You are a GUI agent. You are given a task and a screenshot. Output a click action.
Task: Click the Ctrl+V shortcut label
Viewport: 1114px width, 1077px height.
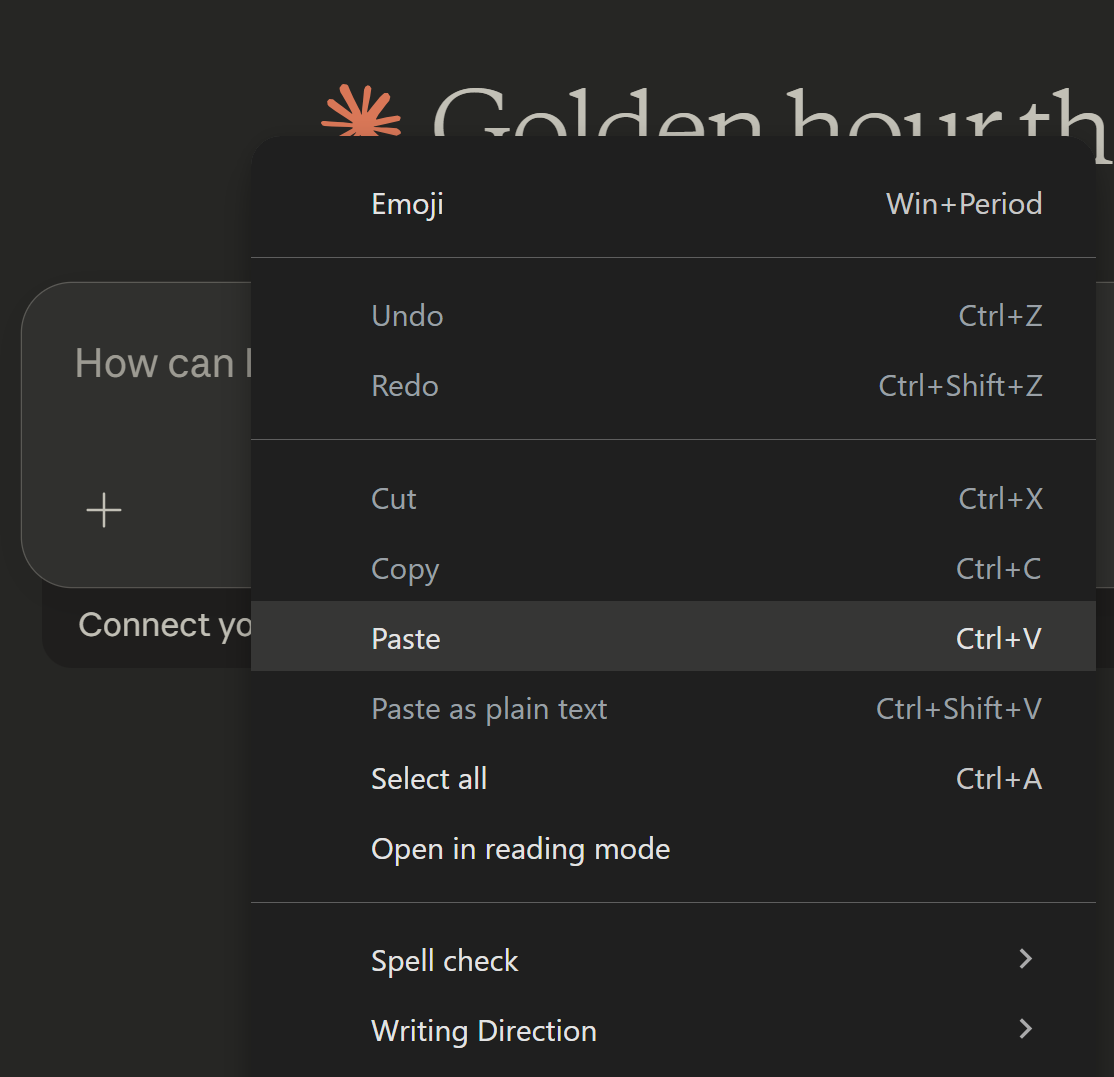tap(999, 639)
